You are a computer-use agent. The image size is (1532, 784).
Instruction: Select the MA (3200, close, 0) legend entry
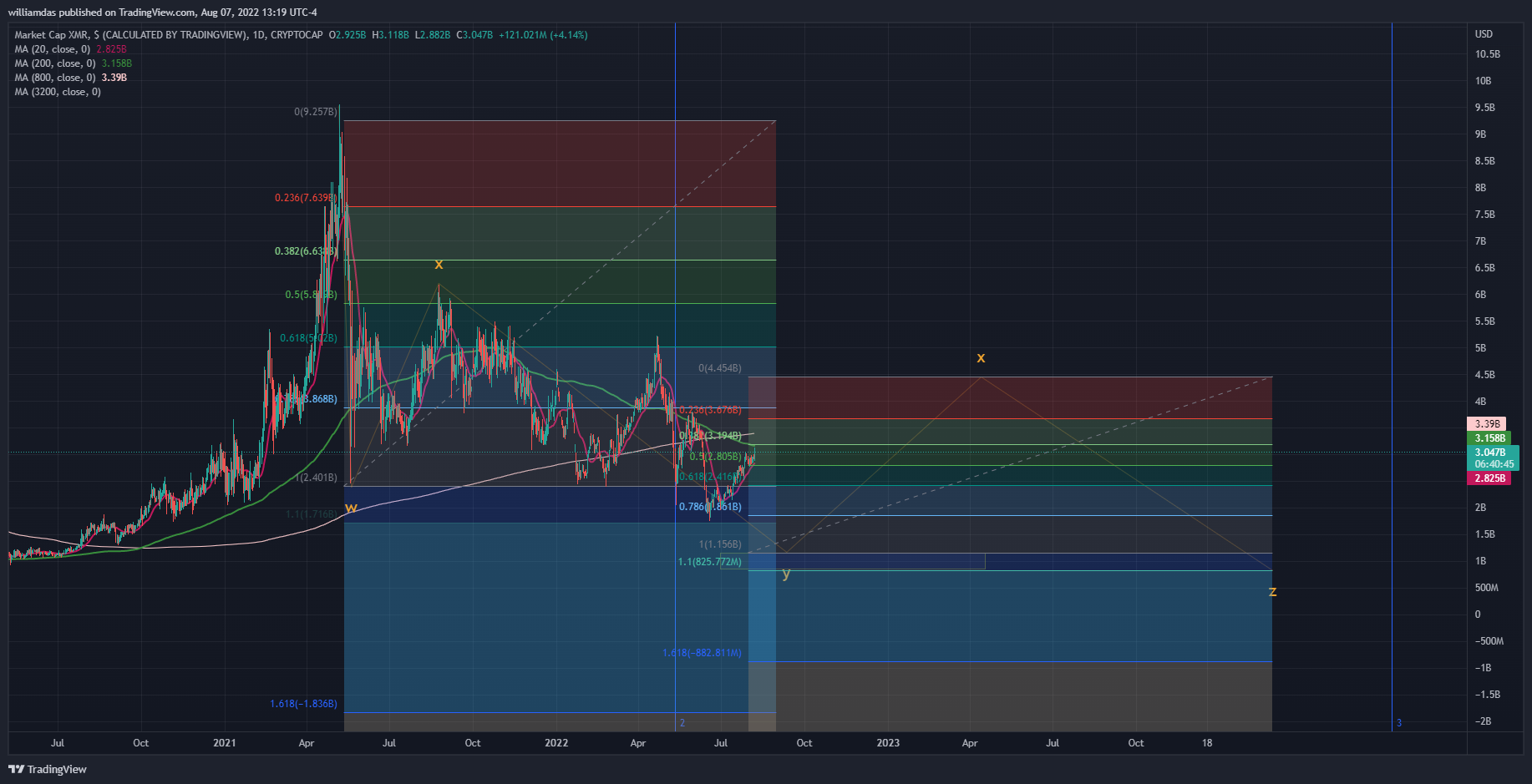[x=58, y=92]
